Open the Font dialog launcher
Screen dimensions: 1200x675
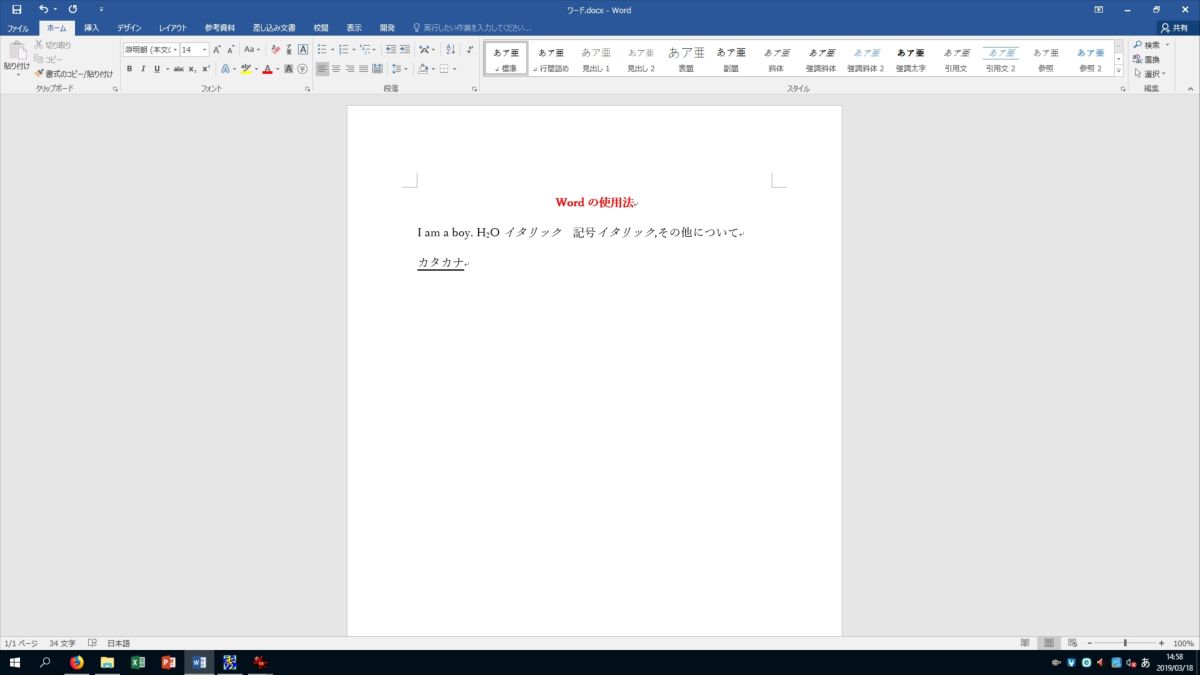pyautogui.click(x=307, y=89)
